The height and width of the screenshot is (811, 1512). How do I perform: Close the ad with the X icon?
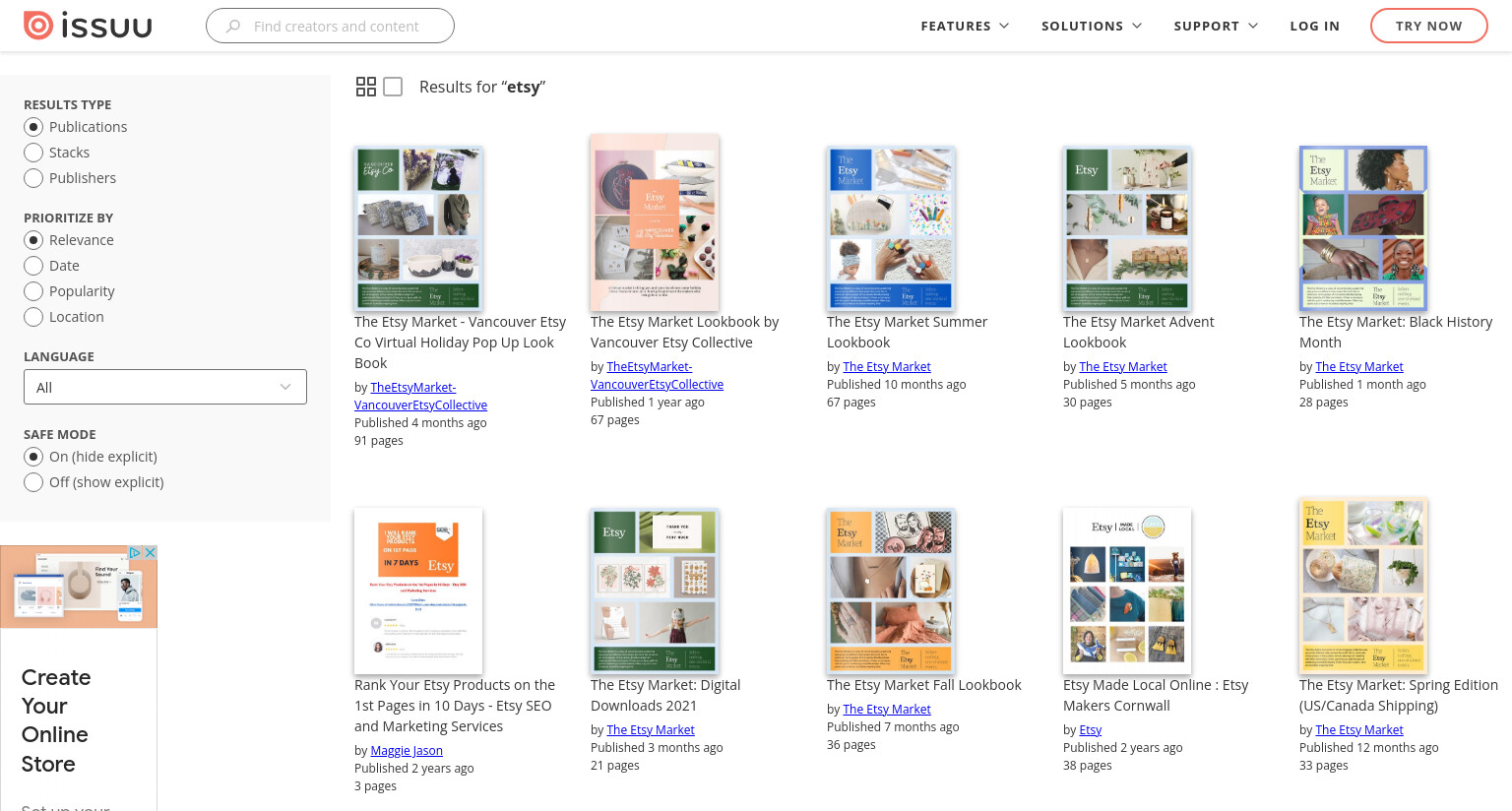151,553
